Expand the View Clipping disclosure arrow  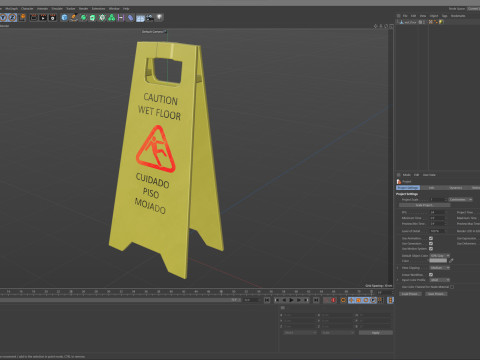[x=398, y=268]
